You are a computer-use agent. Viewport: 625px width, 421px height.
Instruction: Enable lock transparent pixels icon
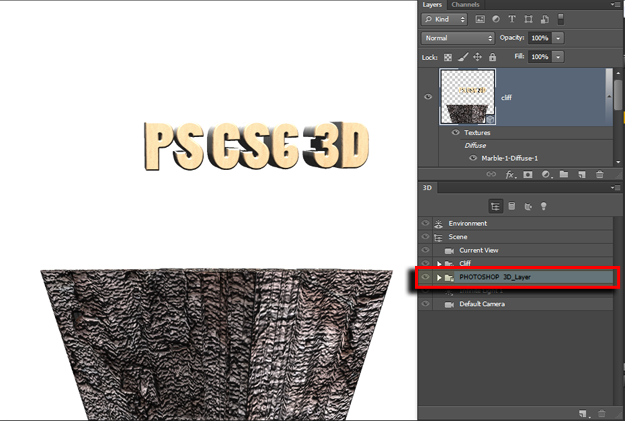[x=448, y=57]
